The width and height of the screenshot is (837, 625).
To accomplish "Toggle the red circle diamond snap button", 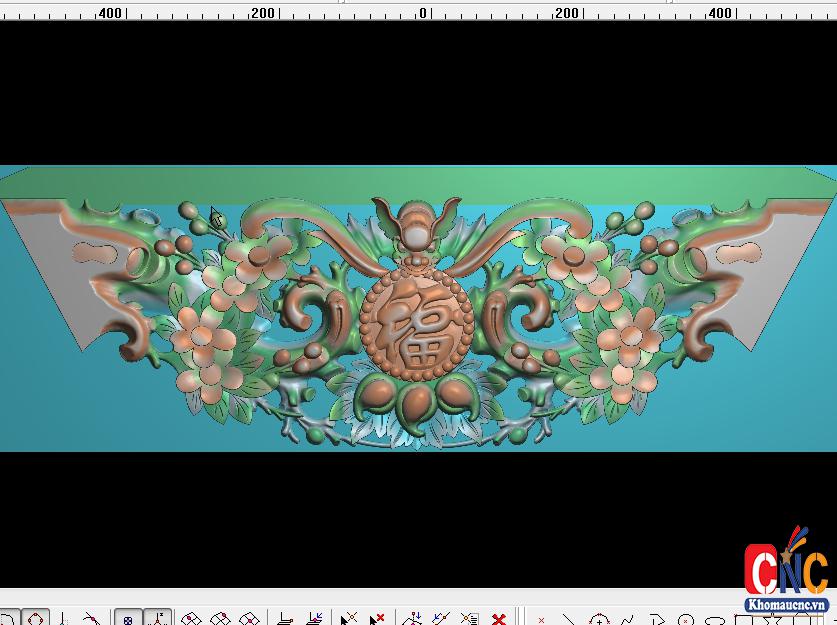I will [x=36, y=619].
